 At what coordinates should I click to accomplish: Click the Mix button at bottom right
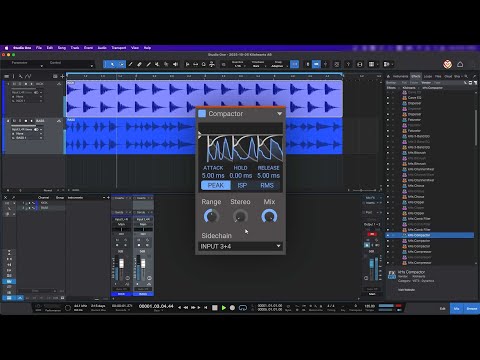click(x=457, y=308)
